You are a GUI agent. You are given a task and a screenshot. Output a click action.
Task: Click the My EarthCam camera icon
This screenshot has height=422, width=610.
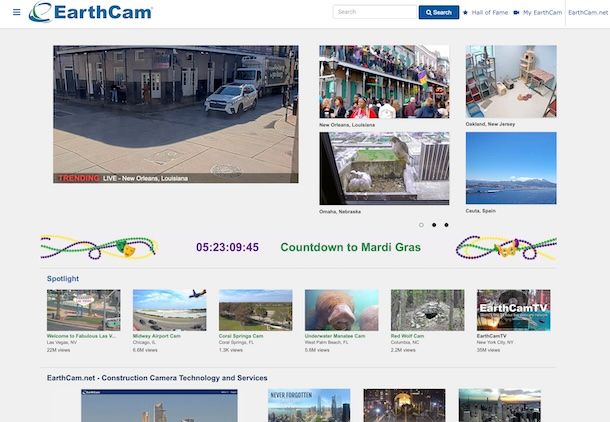[515, 12]
